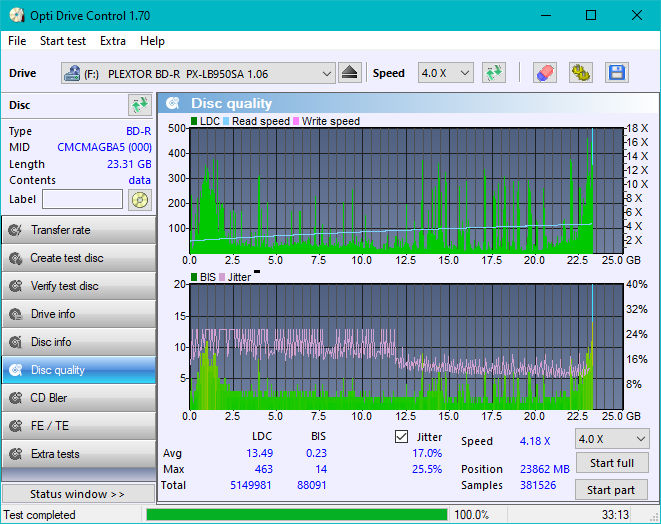This screenshot has height=524, width=661.
Task: Click the green progress bar at 100%
Action: coord(297,515)
